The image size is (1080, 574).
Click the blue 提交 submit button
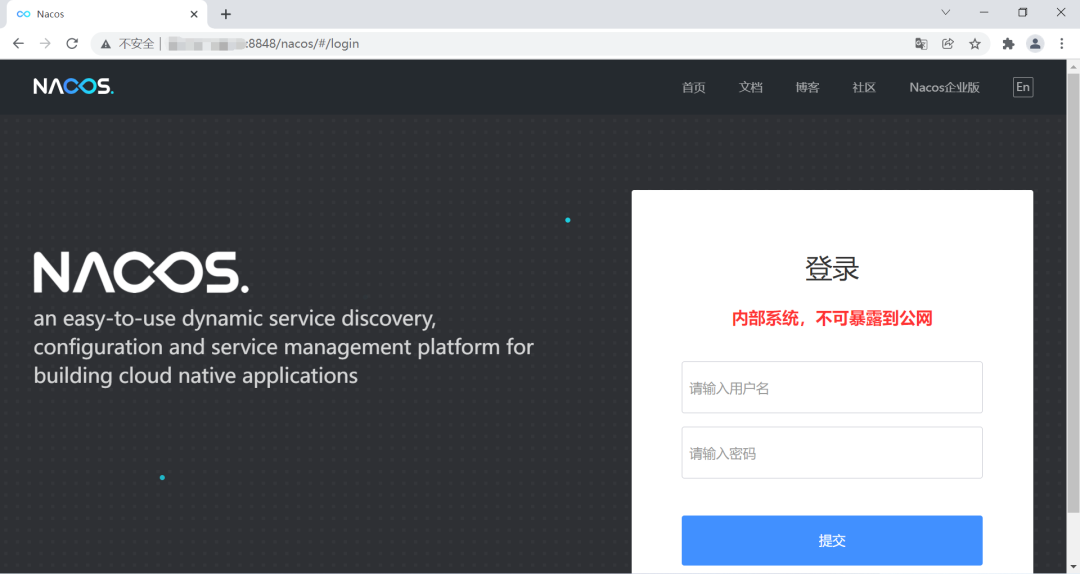pyautogui.click(x=832, y=540)
